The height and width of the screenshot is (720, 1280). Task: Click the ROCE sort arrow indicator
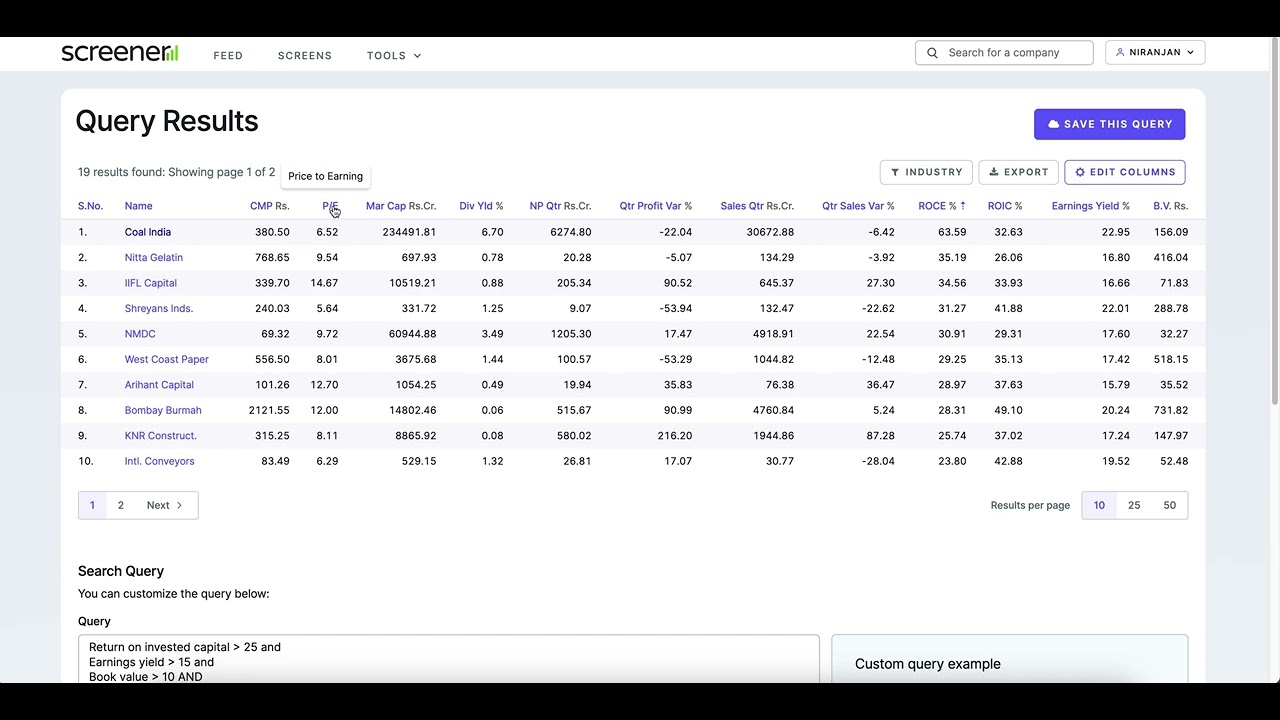(x=963, y=206)
